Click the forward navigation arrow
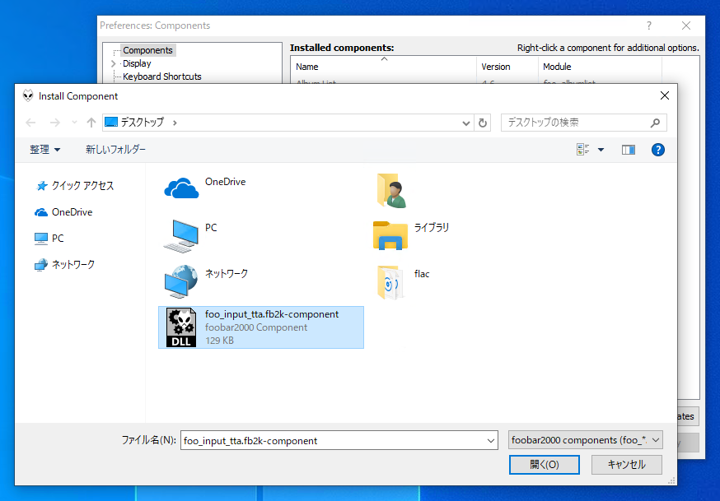720x501 pixels. [55, 123]
